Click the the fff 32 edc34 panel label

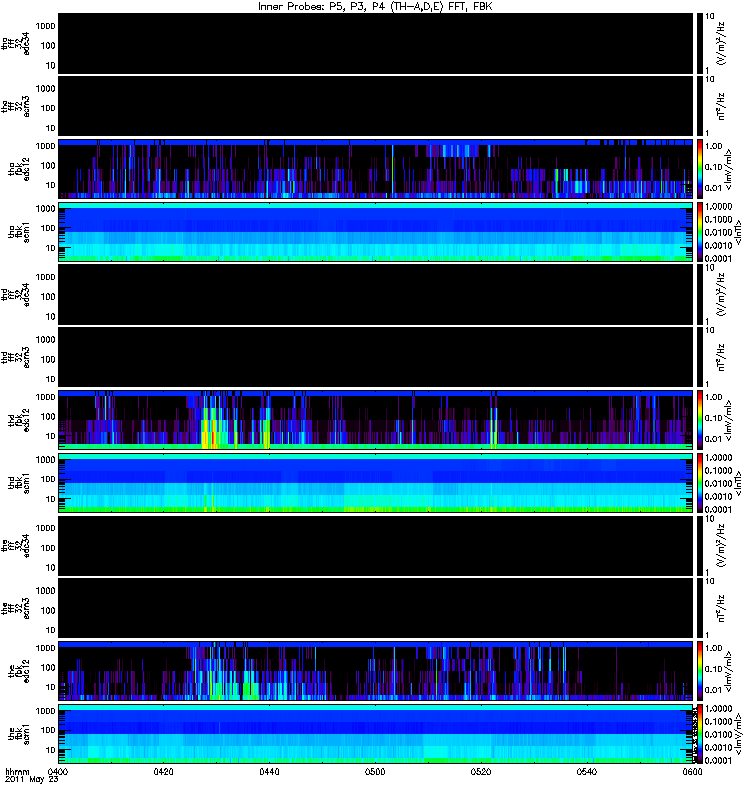(x=16, y=546)
